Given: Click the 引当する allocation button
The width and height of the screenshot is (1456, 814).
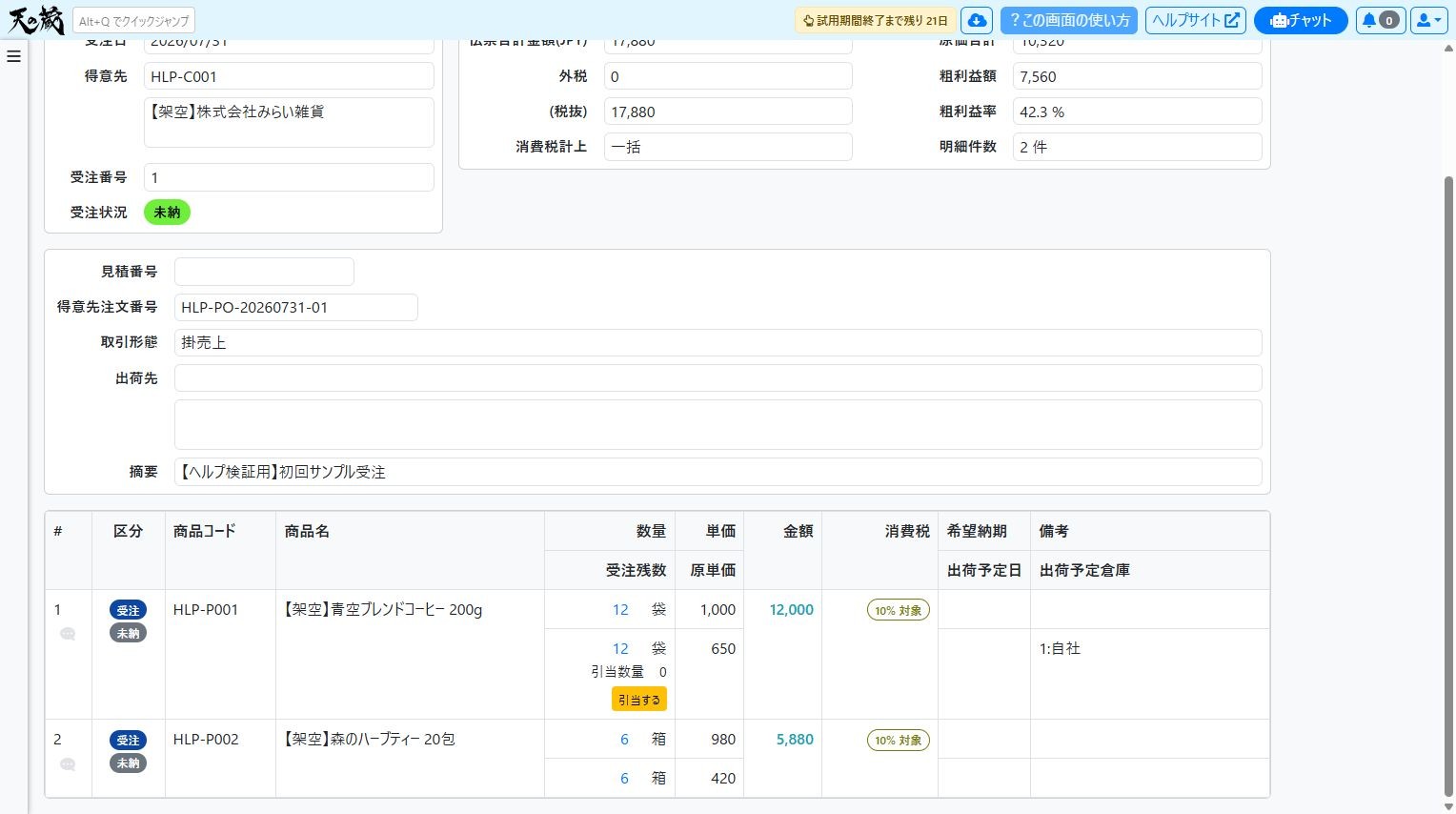Looking at the screenshot, I should pos(639,699).
